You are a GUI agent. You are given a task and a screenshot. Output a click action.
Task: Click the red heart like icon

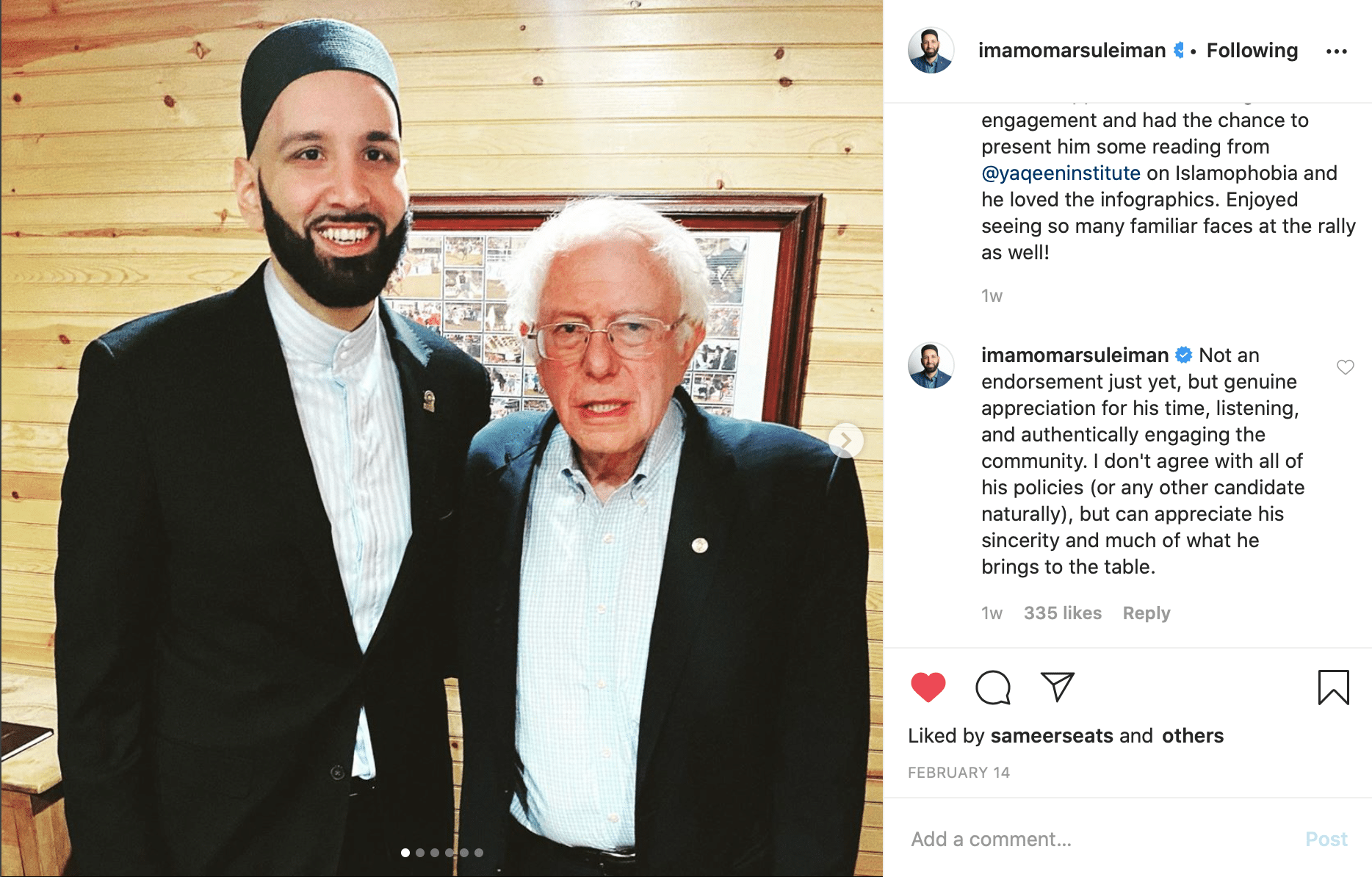[928, 687]
